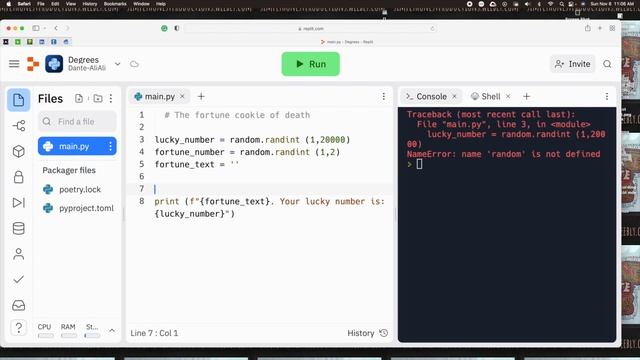This screenshot has height=360, width=640.
Task: Click the cloud sync status icon
Action: click(134, 64)
